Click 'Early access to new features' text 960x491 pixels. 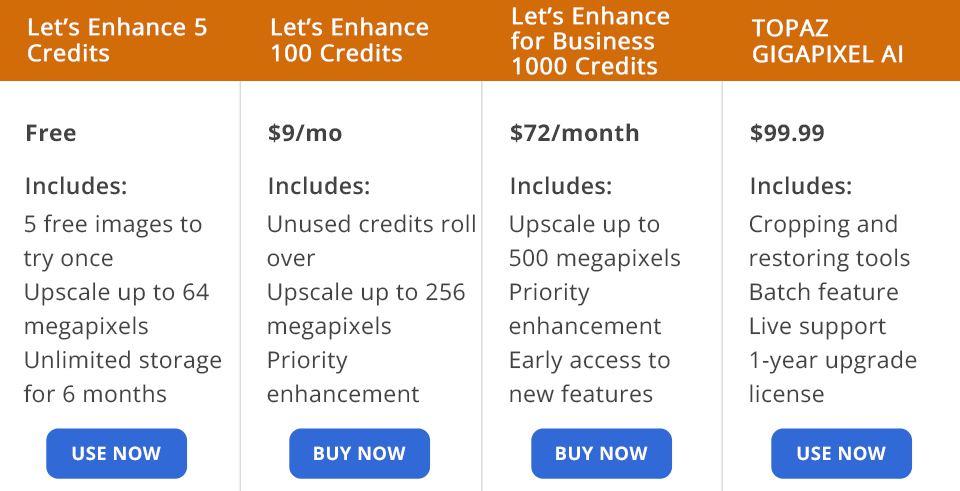click(589, 377)
